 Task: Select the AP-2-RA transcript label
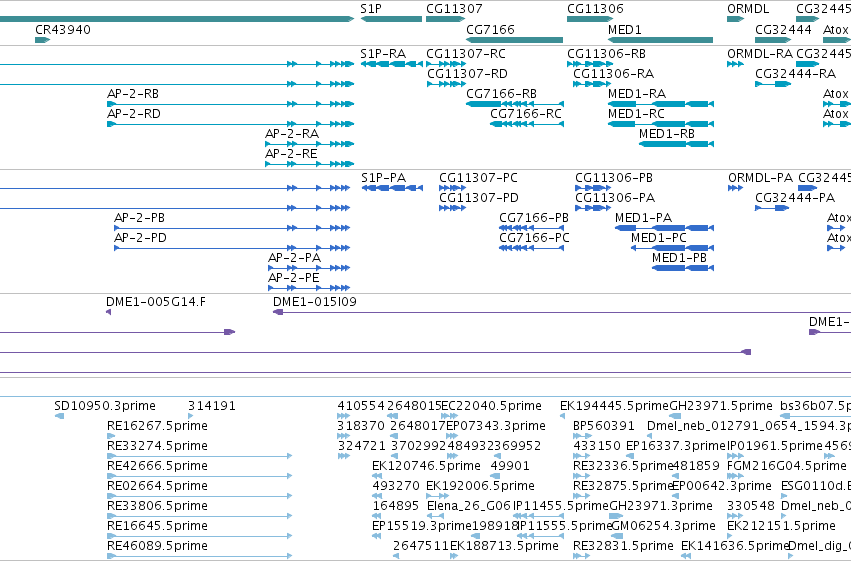[292, 133]
